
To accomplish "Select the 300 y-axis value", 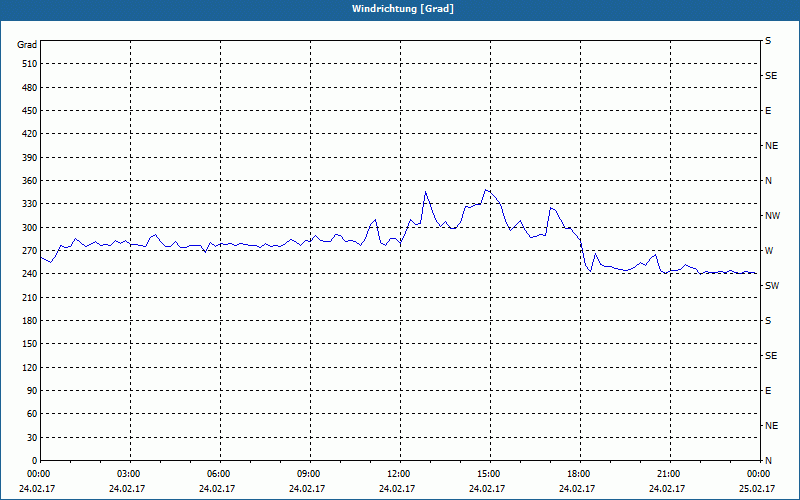I will (30, 228).
